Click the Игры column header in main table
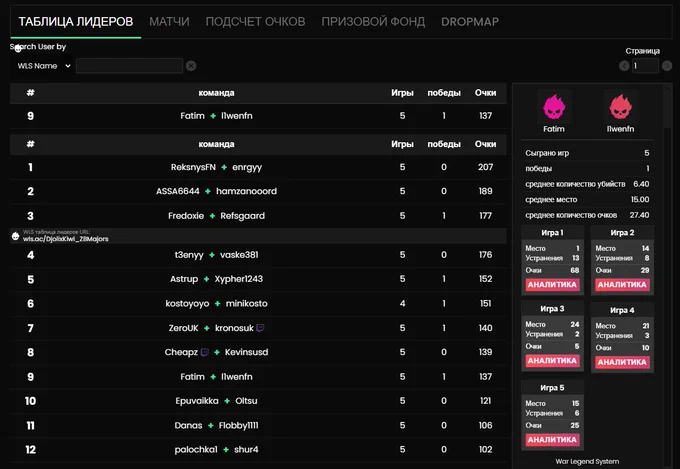The width and height of the screenshot is (680, 469). coord(402,144)
